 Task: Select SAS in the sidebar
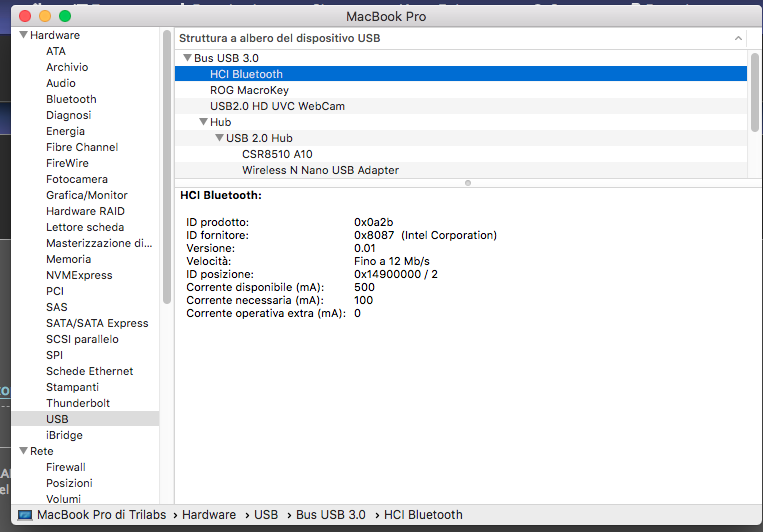57,307
